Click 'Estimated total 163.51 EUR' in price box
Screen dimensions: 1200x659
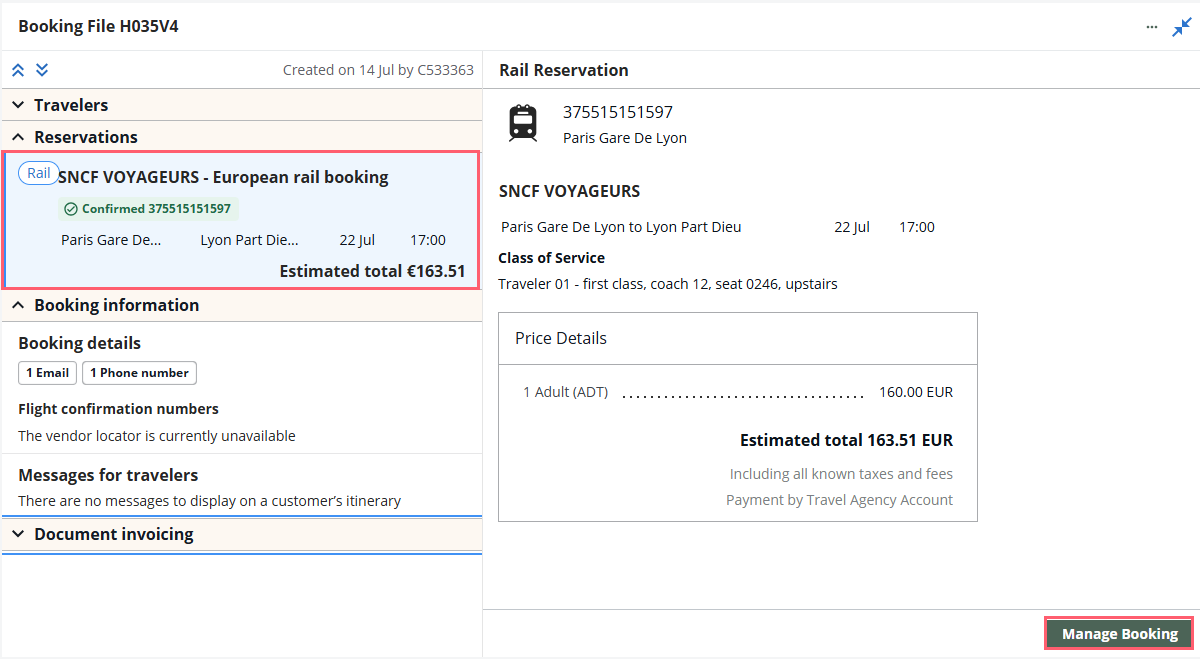coord(846,440)
